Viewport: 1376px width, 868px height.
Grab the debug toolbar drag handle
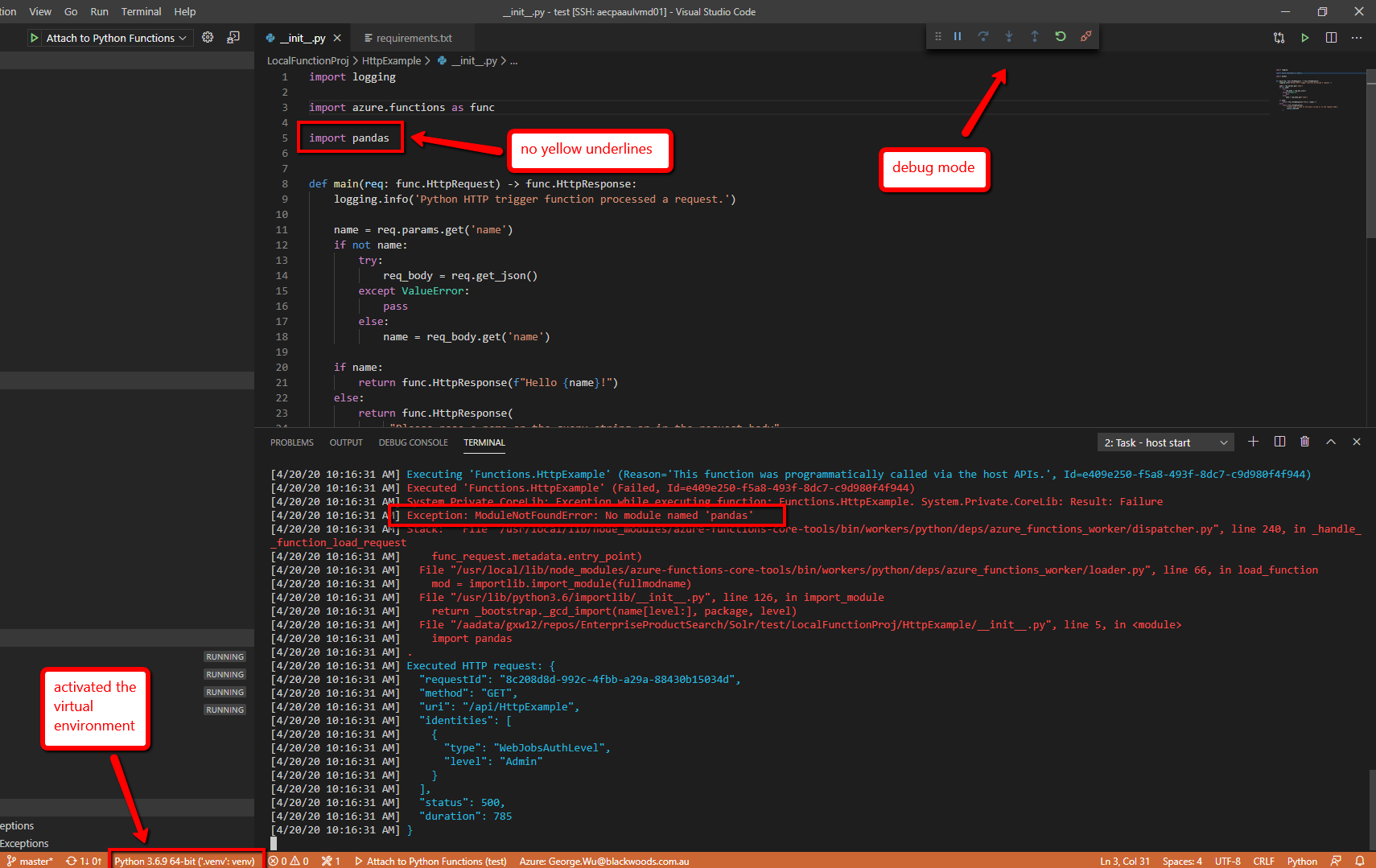(x=937, y=36)
